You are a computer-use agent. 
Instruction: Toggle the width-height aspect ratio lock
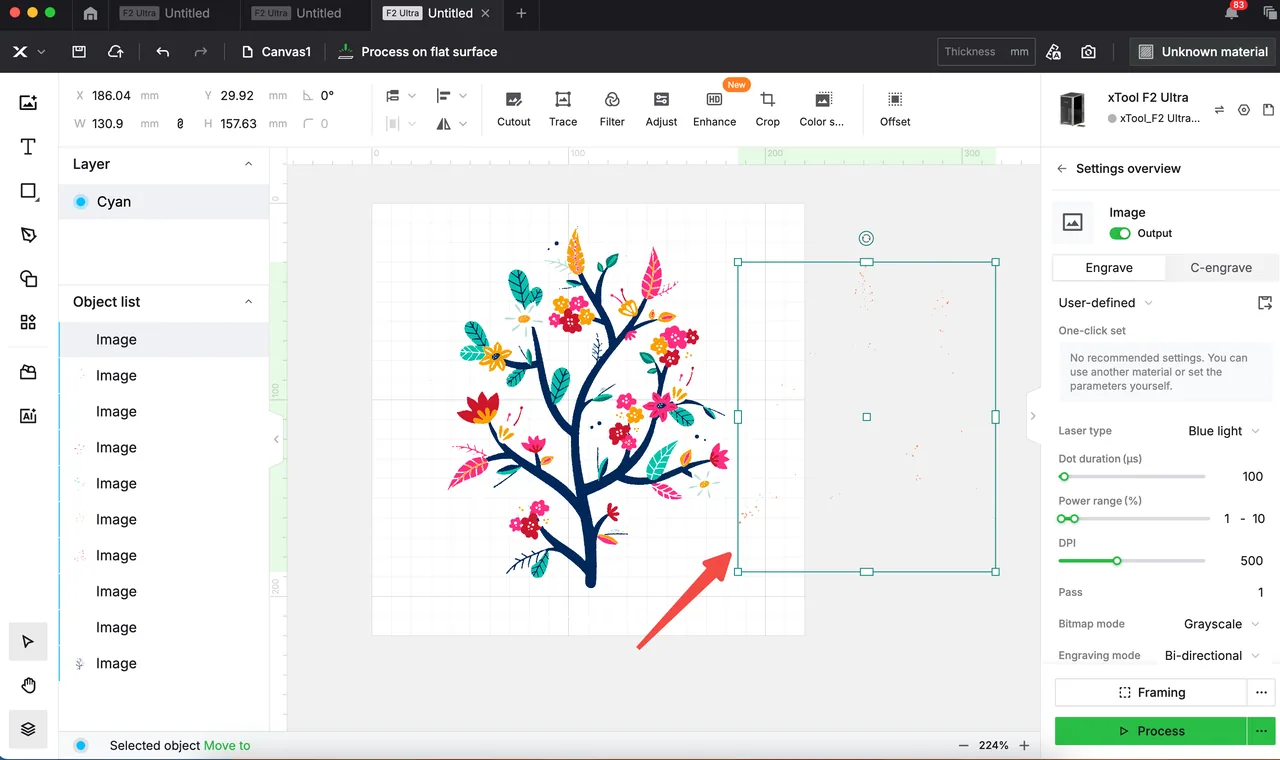(180, 124)
